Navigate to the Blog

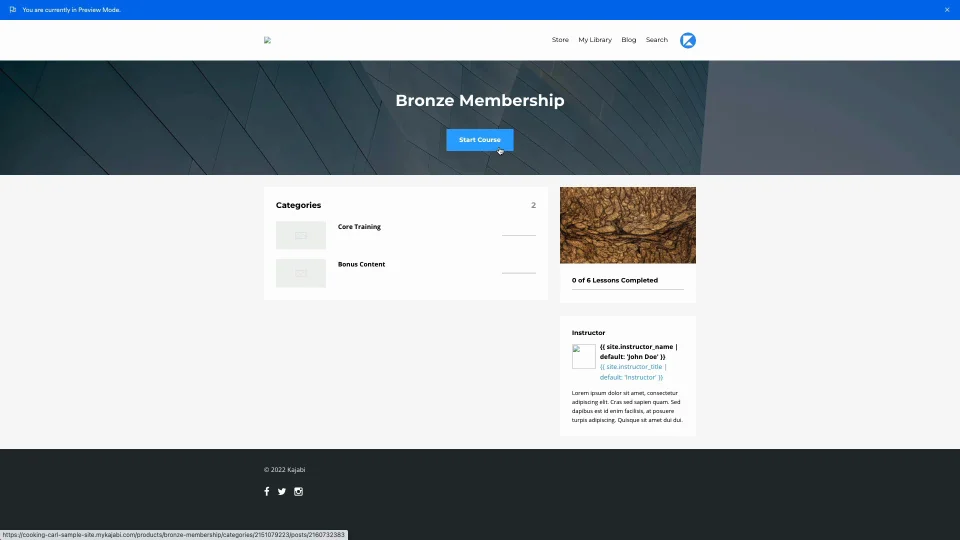click(628, 40)
